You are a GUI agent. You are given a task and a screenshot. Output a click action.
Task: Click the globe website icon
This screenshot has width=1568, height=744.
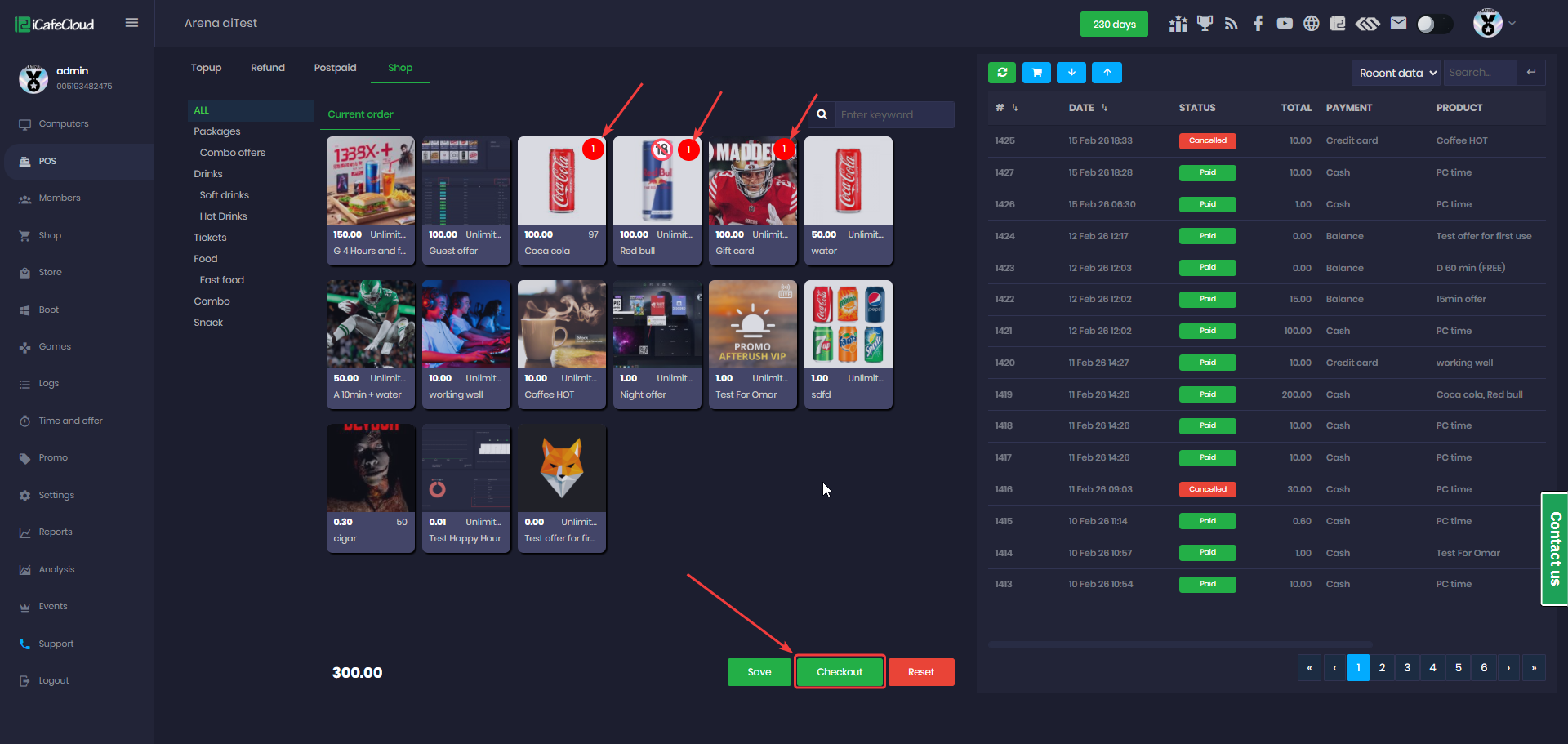pos(1311,24)
